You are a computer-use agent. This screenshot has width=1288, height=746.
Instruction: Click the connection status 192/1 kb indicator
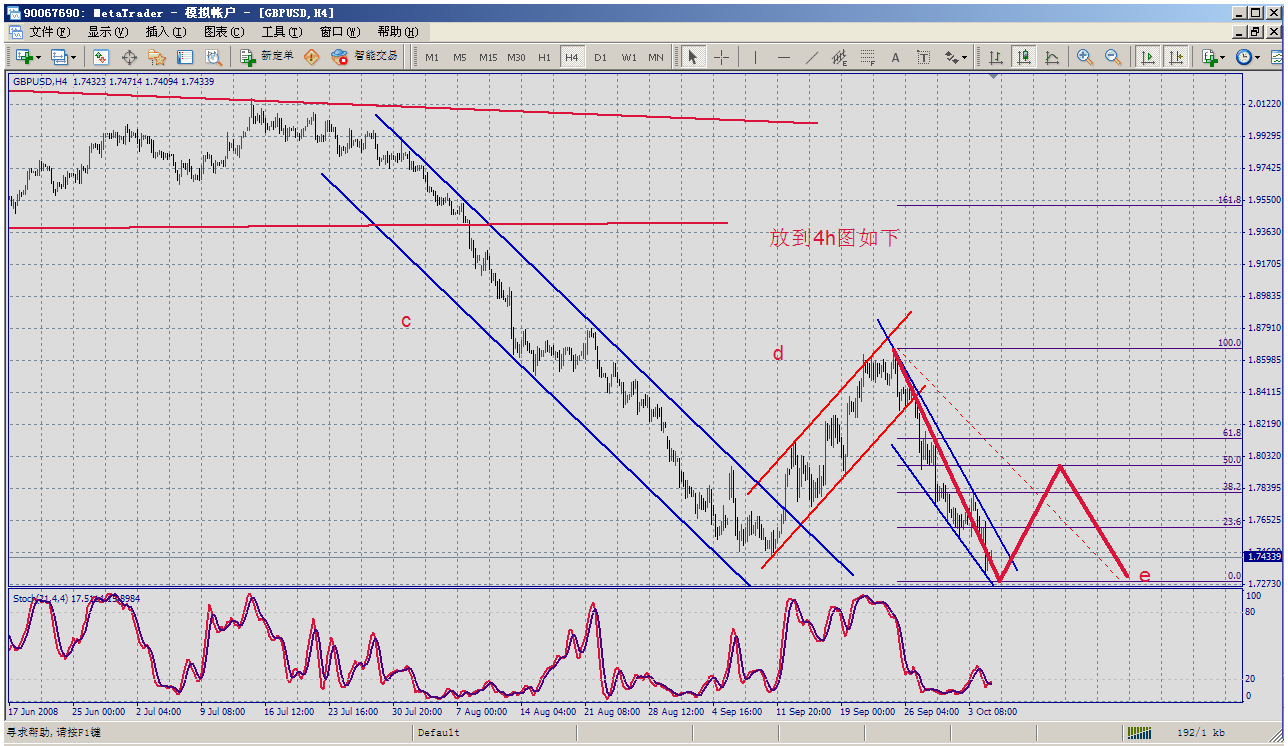[1201, 733]
